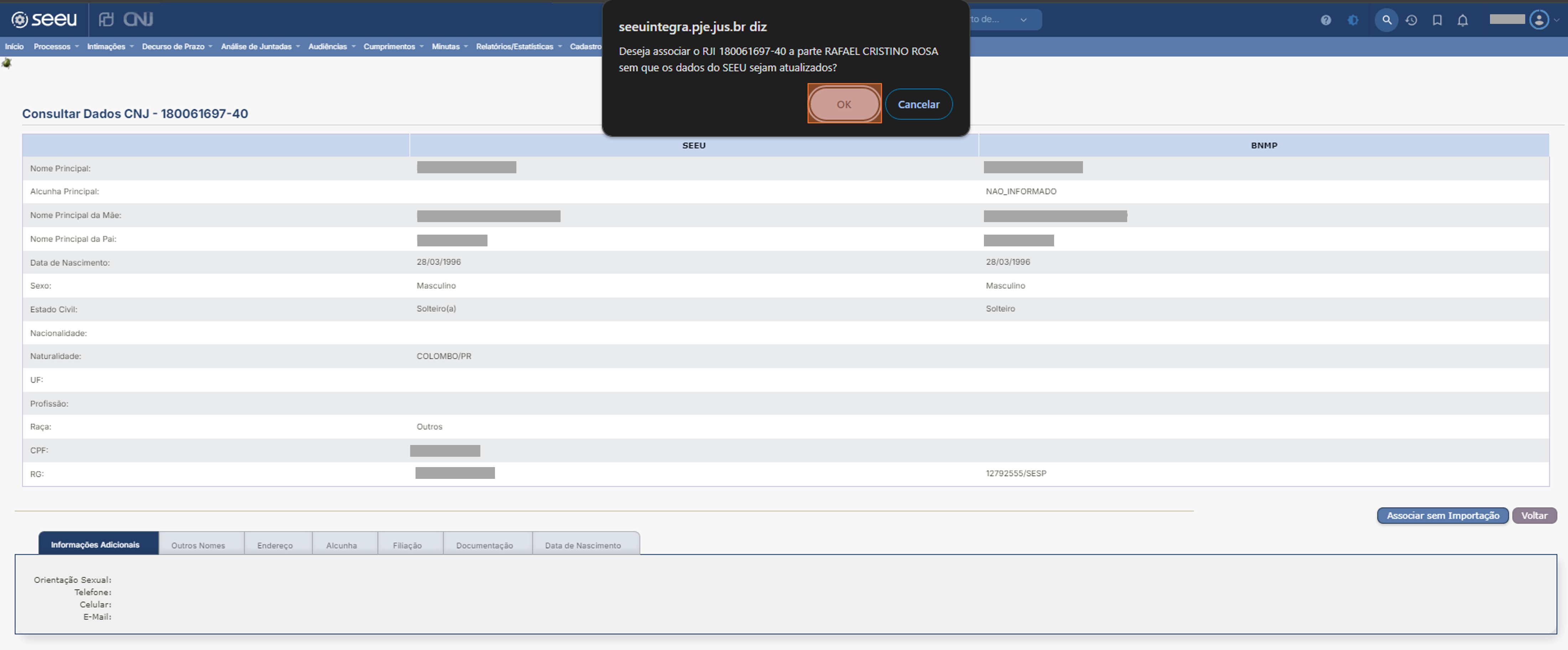Expand the user account chevron
Screen dimensions: 1568x650
pos(1557,20)
